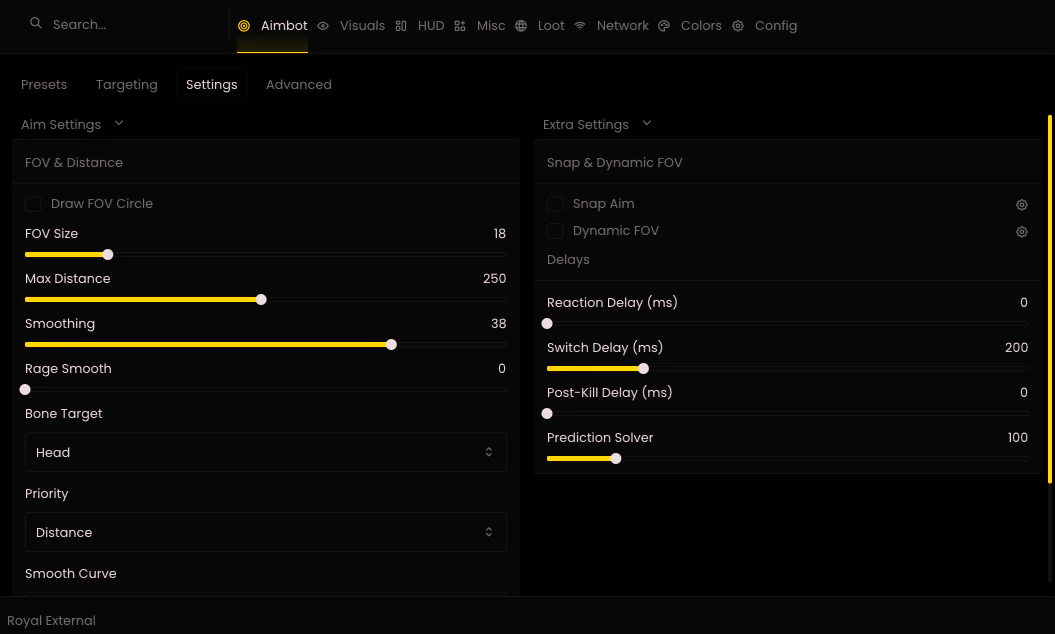Image resolution: width=1055 pixels, height=634 pixels.
Task: Collapse the Extra Settings section chevron
Action: (x=647, y=124)
